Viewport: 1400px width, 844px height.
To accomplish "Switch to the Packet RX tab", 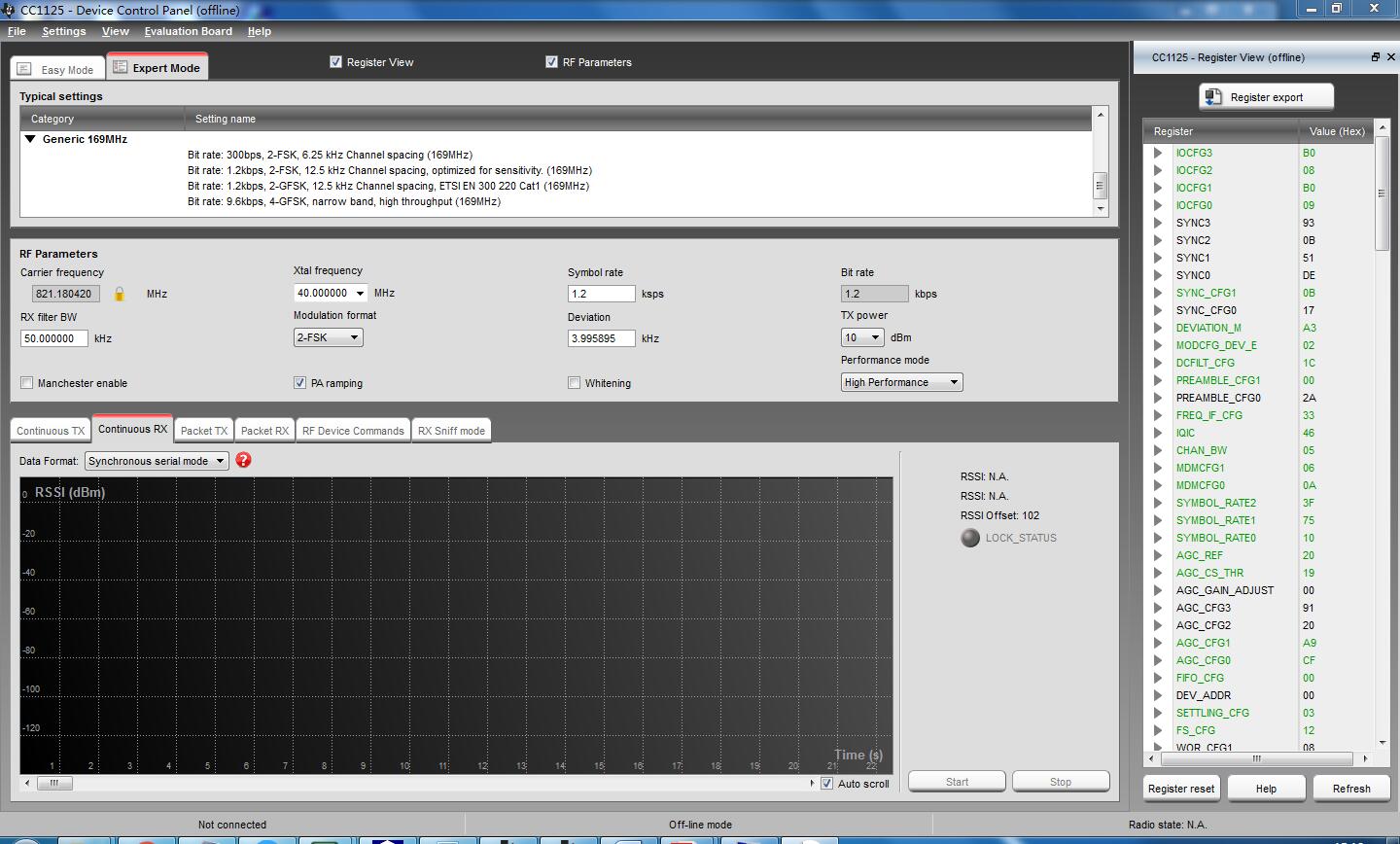I will coord(264,431).
